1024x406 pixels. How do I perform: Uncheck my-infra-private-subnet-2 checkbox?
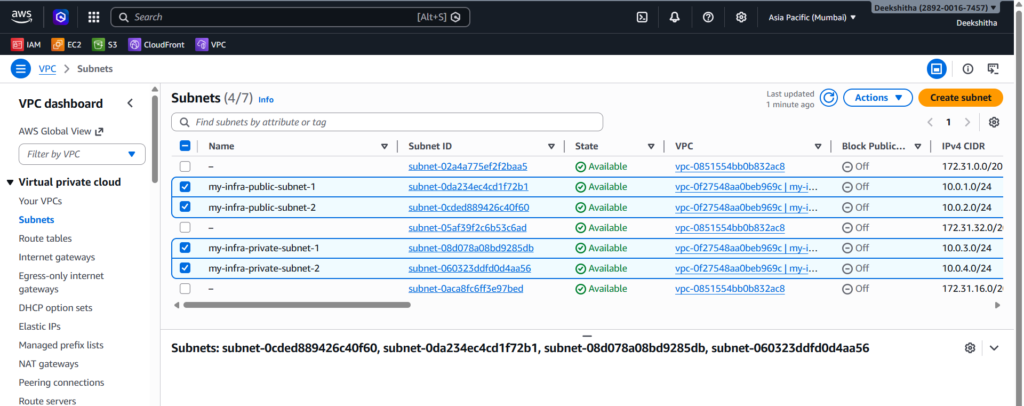click(184, 268)
